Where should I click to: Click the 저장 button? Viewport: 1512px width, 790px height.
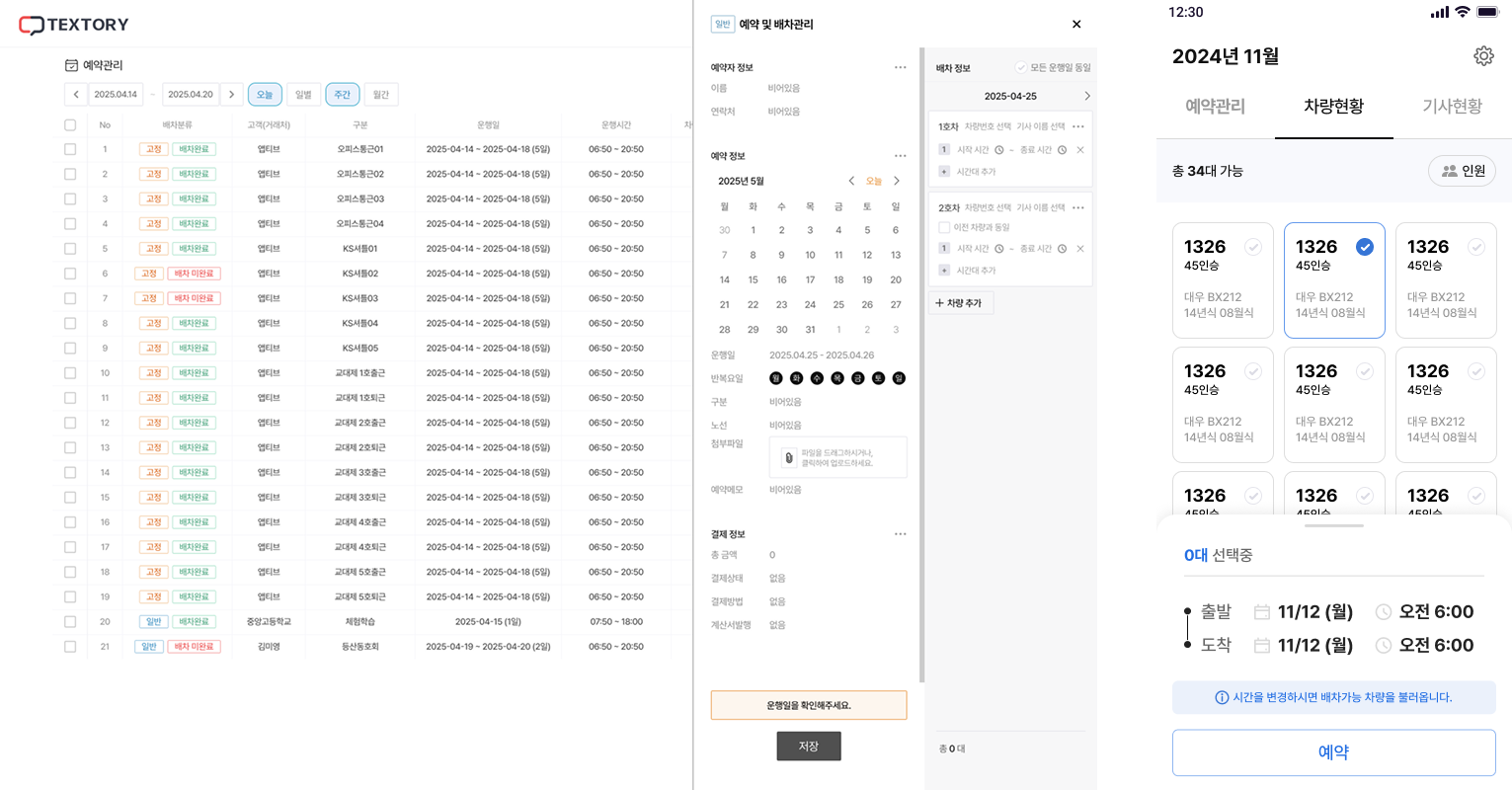pyautogui.click(x=809, y=747)
